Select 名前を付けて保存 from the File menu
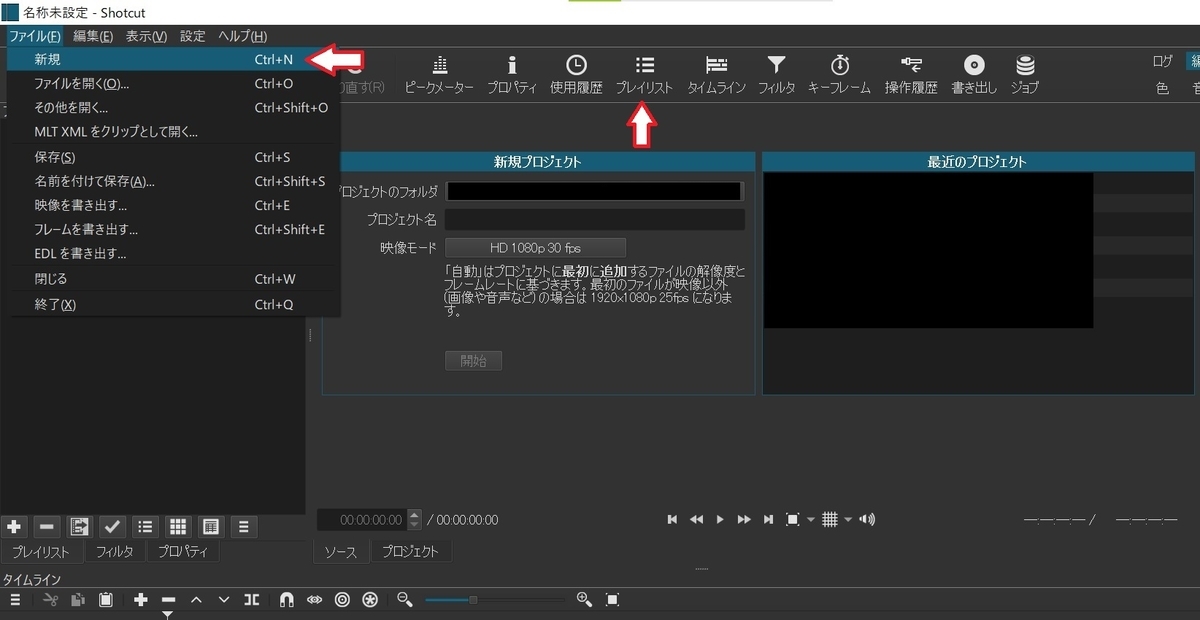The width and height of the screenshot is (1200, 620). tap(100, 181)
